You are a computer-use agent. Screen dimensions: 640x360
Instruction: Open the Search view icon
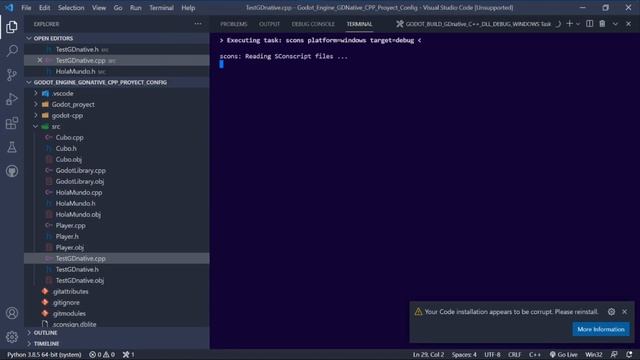tap(12, 51)
